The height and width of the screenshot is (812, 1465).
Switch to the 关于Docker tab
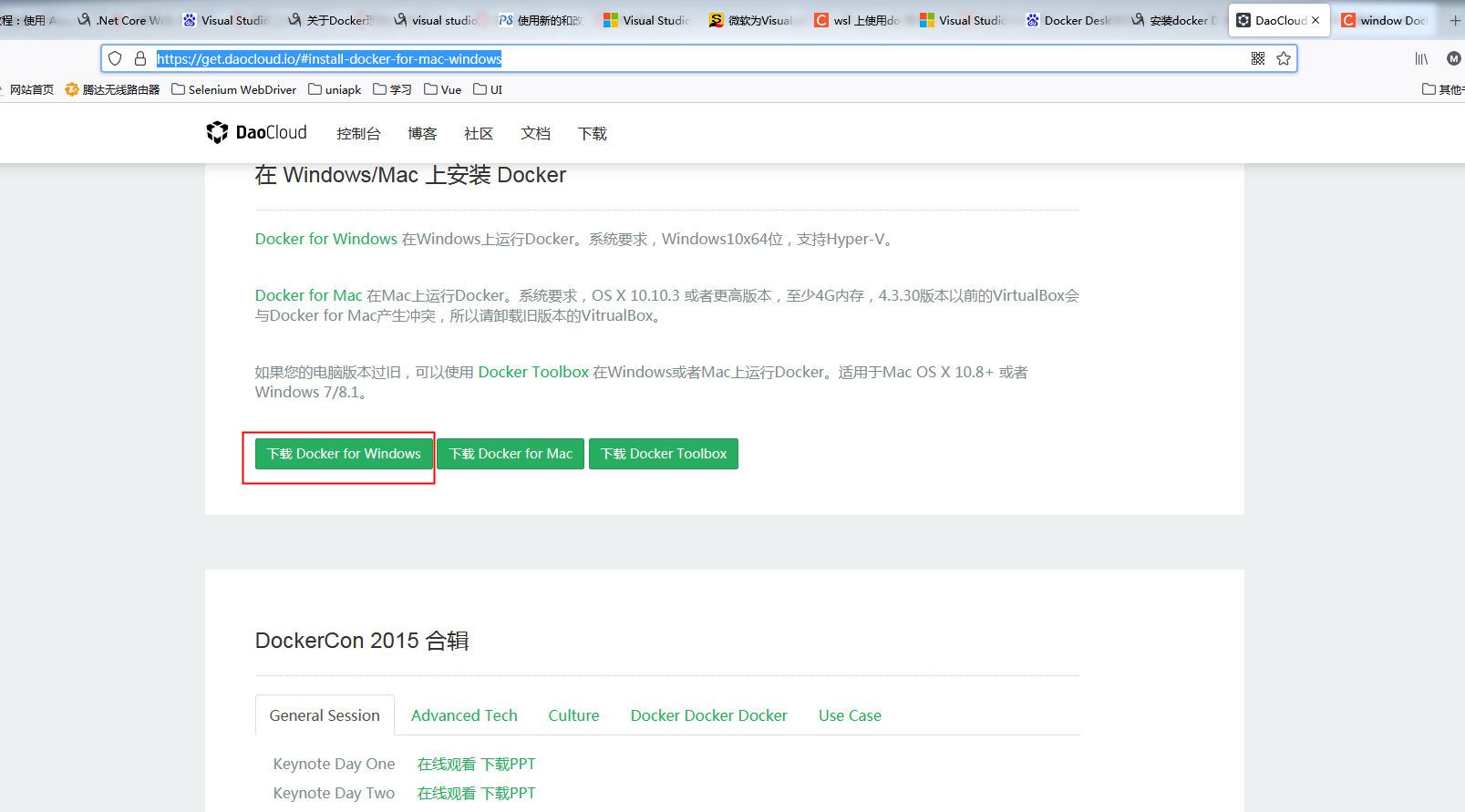332,20
